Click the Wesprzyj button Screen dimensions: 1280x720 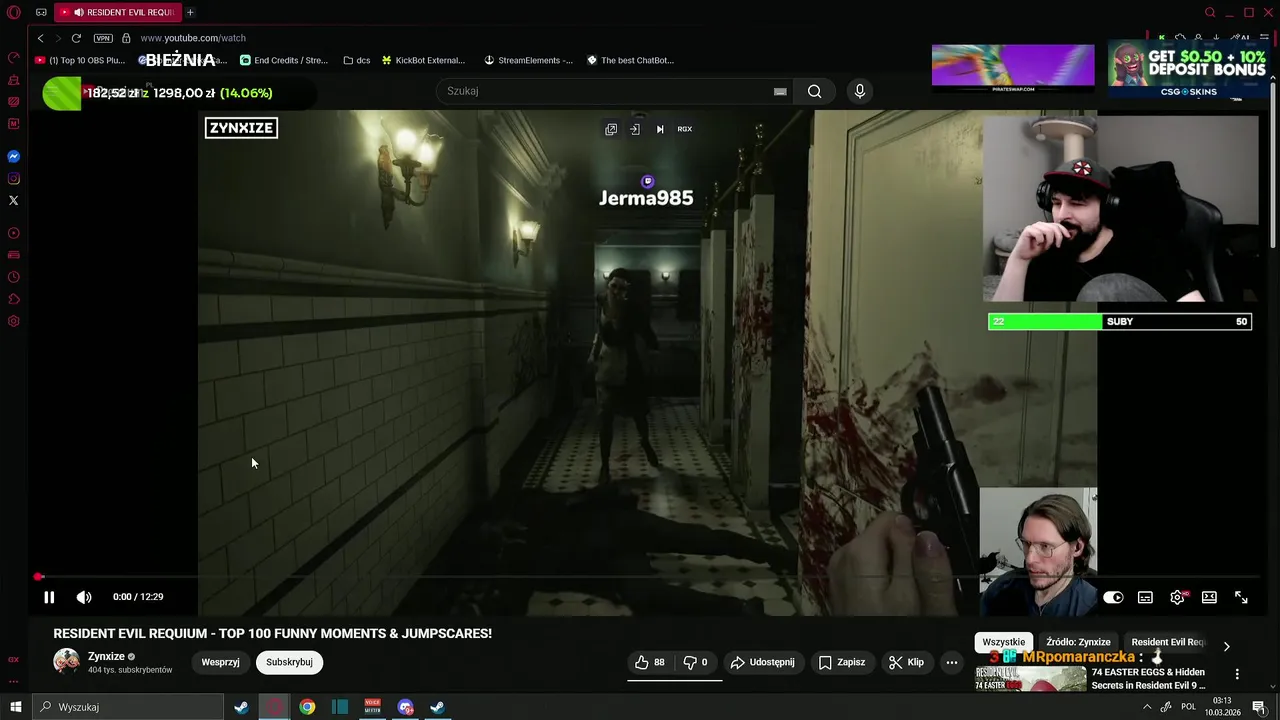click(220, 662)
